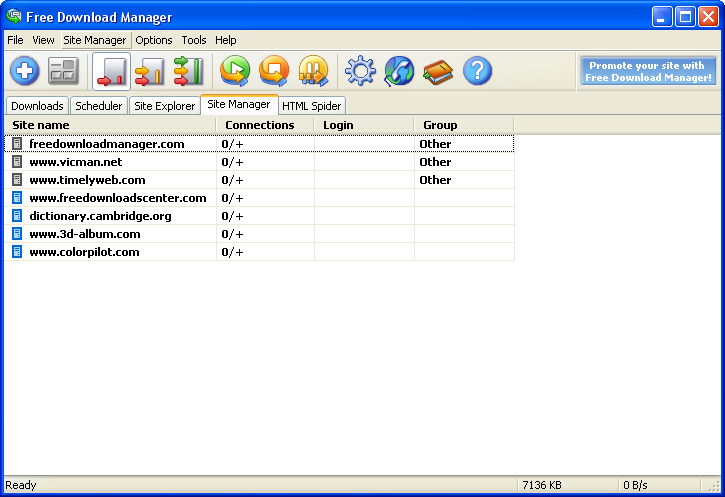Maximize the Free Download Manager window

pos(685,17)
